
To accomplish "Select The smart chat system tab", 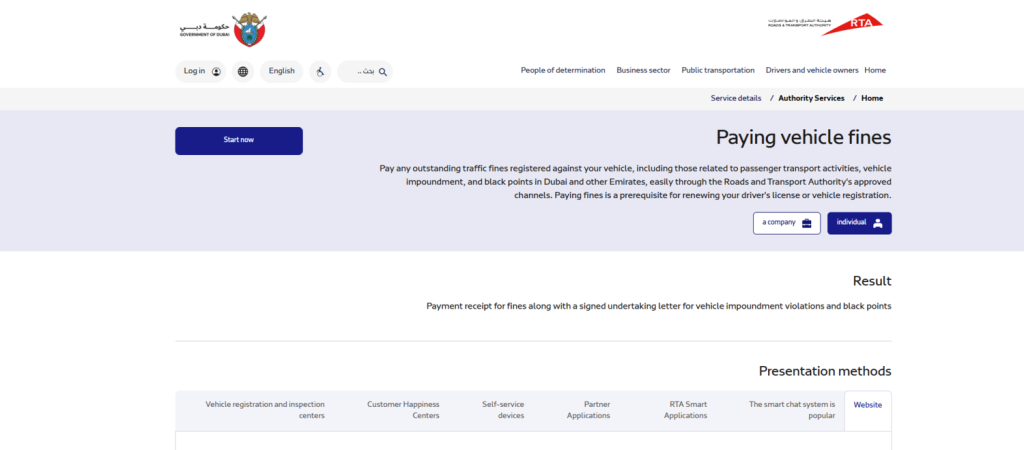I will click(x=792, y=410).
